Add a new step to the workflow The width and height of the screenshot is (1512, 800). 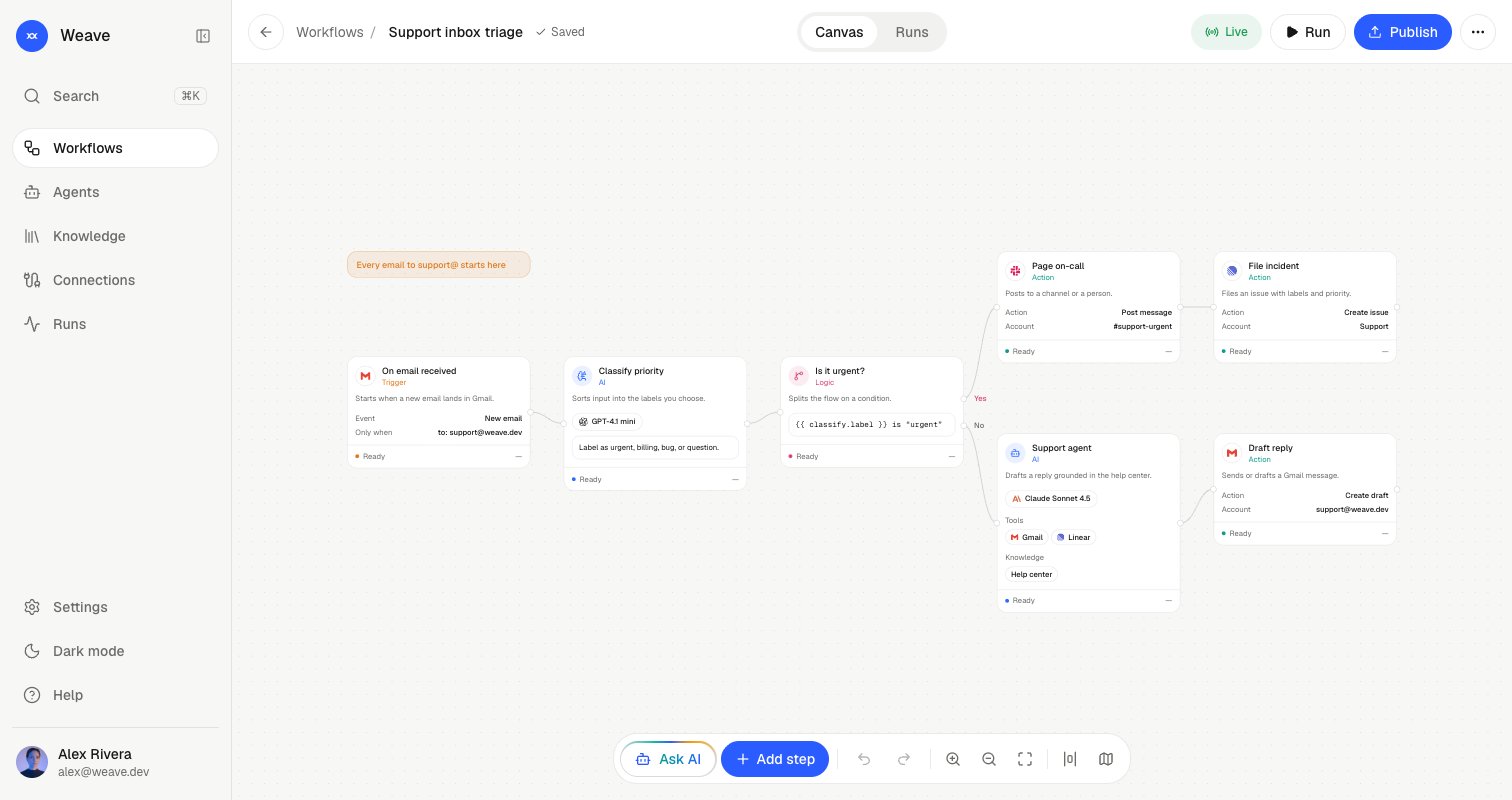pos(775,759)
